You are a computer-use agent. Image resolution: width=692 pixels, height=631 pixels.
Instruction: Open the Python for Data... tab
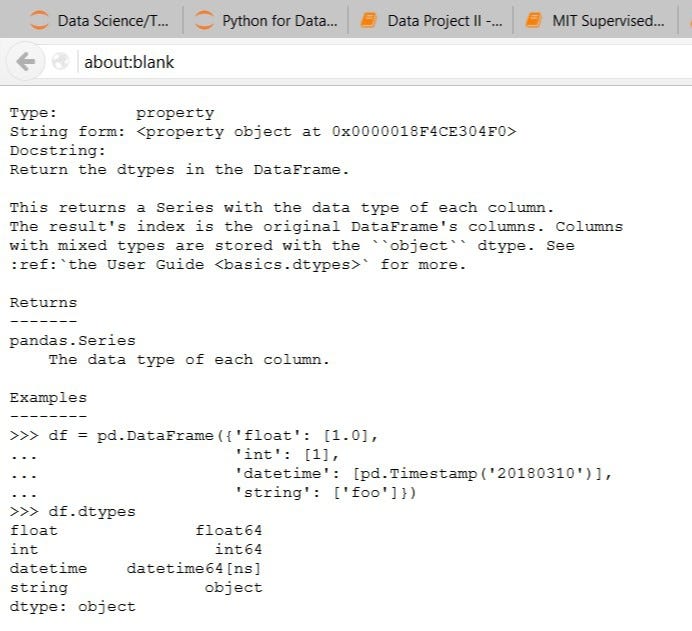pyautogui.click(x=279, y=20)
